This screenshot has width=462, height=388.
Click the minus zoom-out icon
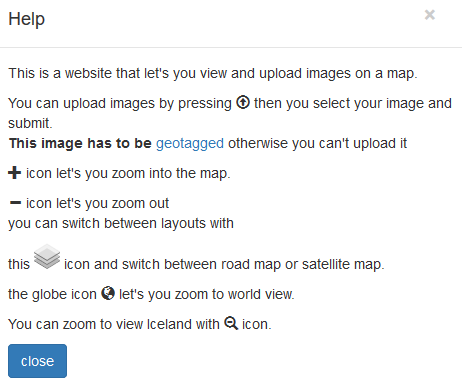15,203
